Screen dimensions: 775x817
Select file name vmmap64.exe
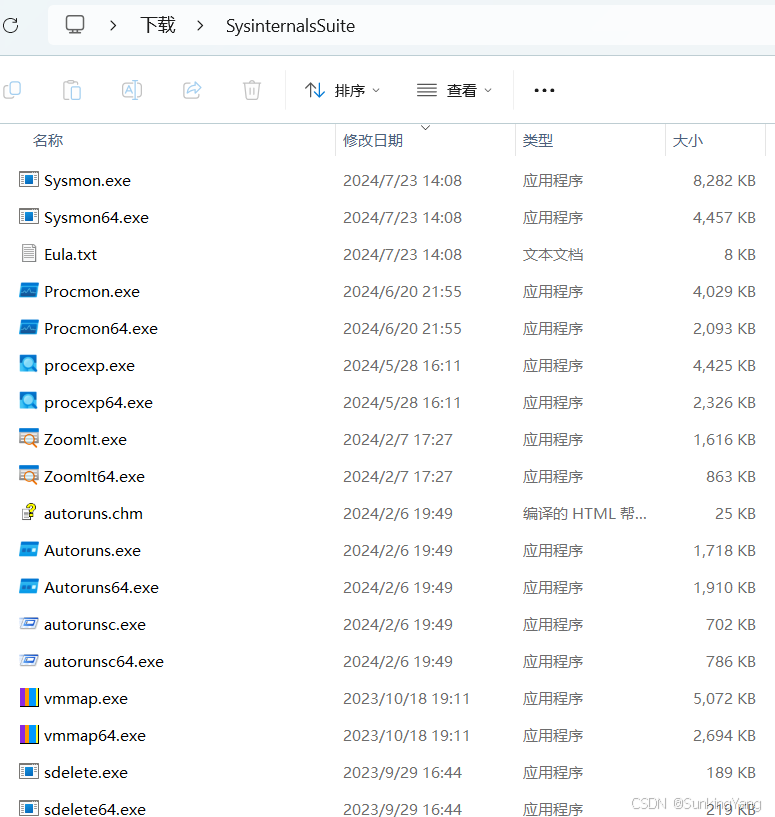[x=95, y=736]
